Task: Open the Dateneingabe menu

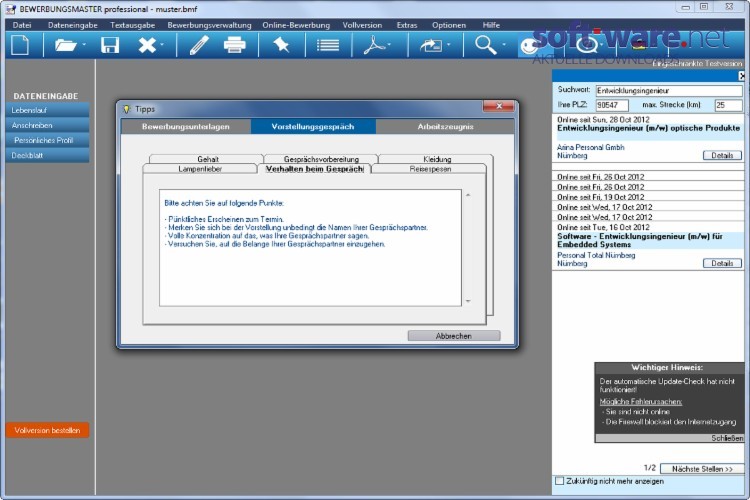Action: click(x=72, y=25)
